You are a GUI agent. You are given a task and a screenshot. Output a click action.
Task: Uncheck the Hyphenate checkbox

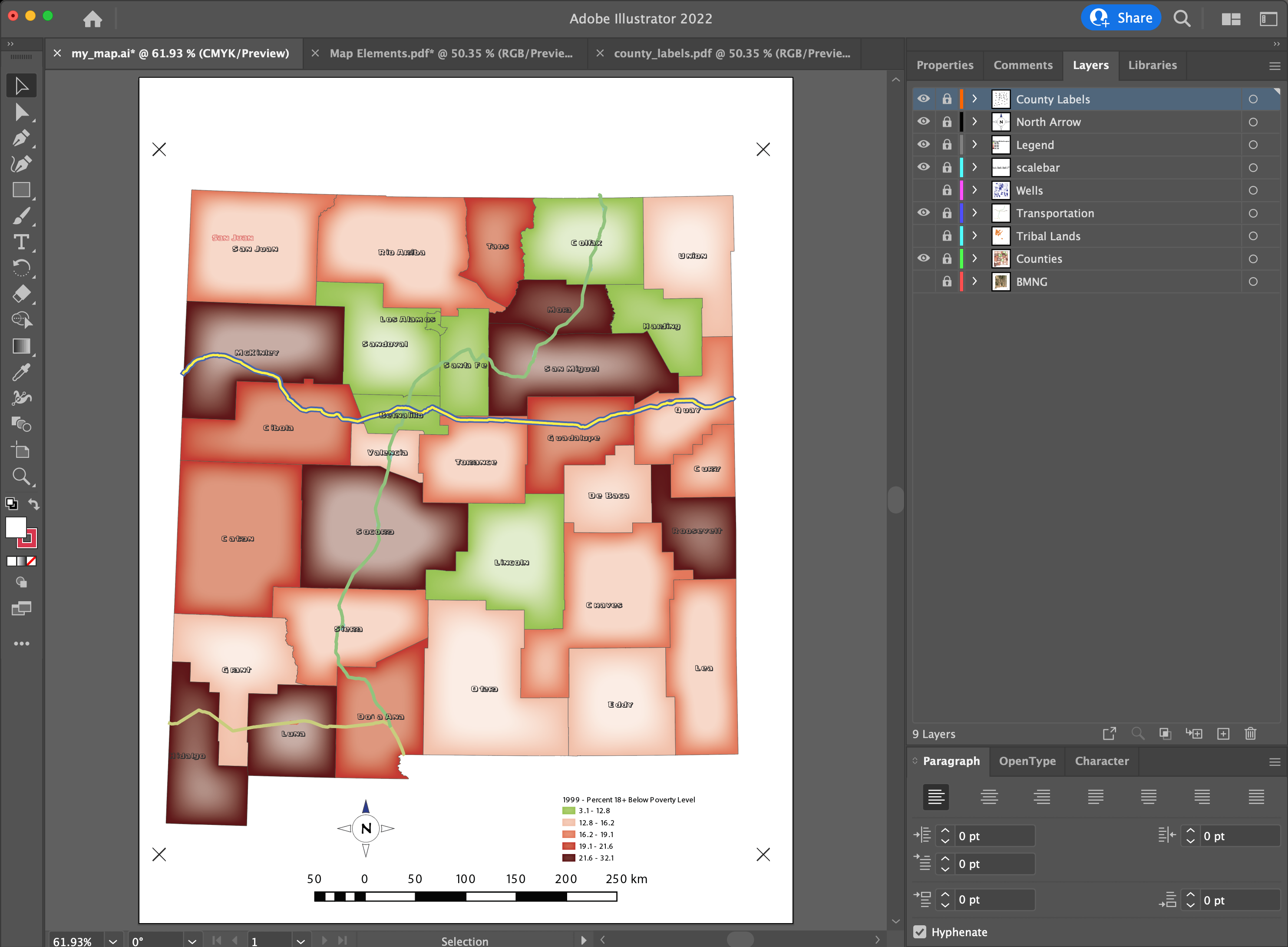coord(920,932)
